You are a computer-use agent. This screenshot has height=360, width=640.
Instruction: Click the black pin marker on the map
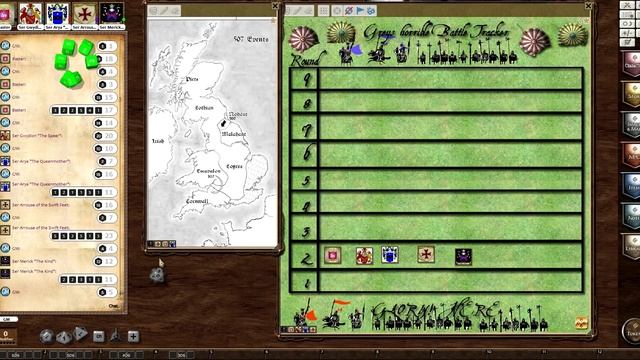click(x=223, y=123)
